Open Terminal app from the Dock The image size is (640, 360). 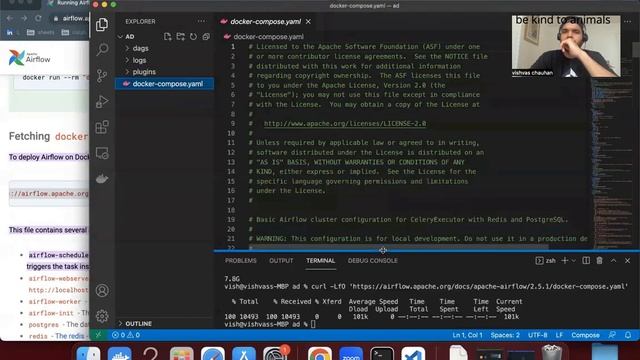point(382,354)
